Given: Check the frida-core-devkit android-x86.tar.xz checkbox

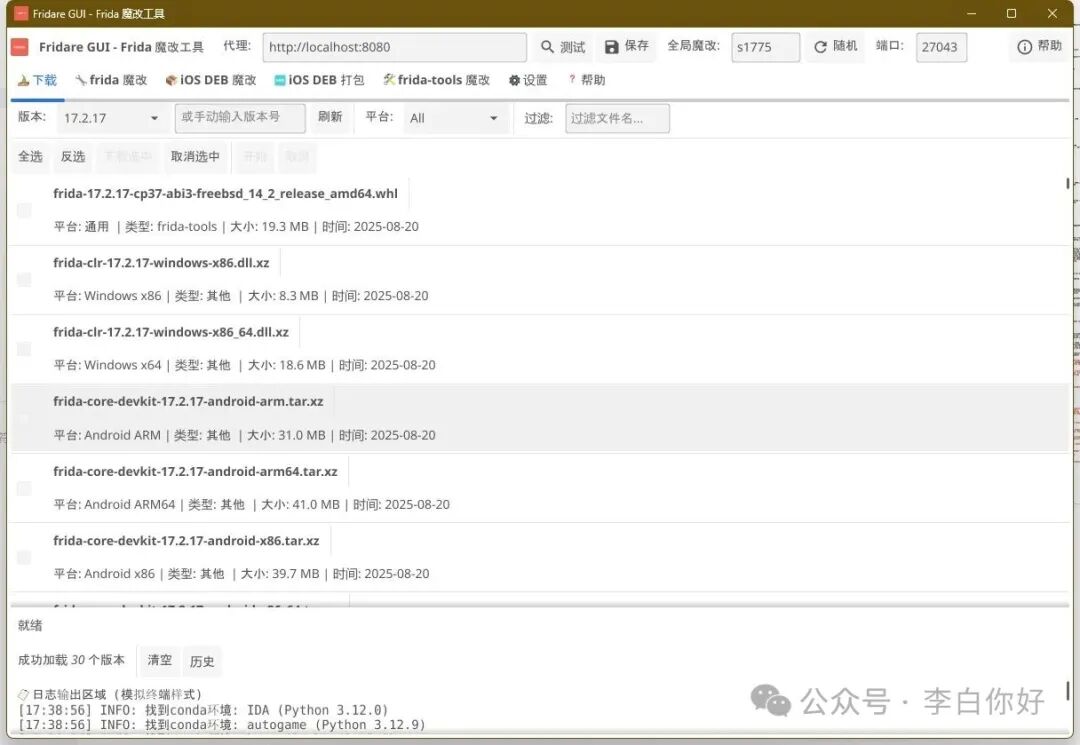Looking at the screenshot, I should click(x=24, y=558).
